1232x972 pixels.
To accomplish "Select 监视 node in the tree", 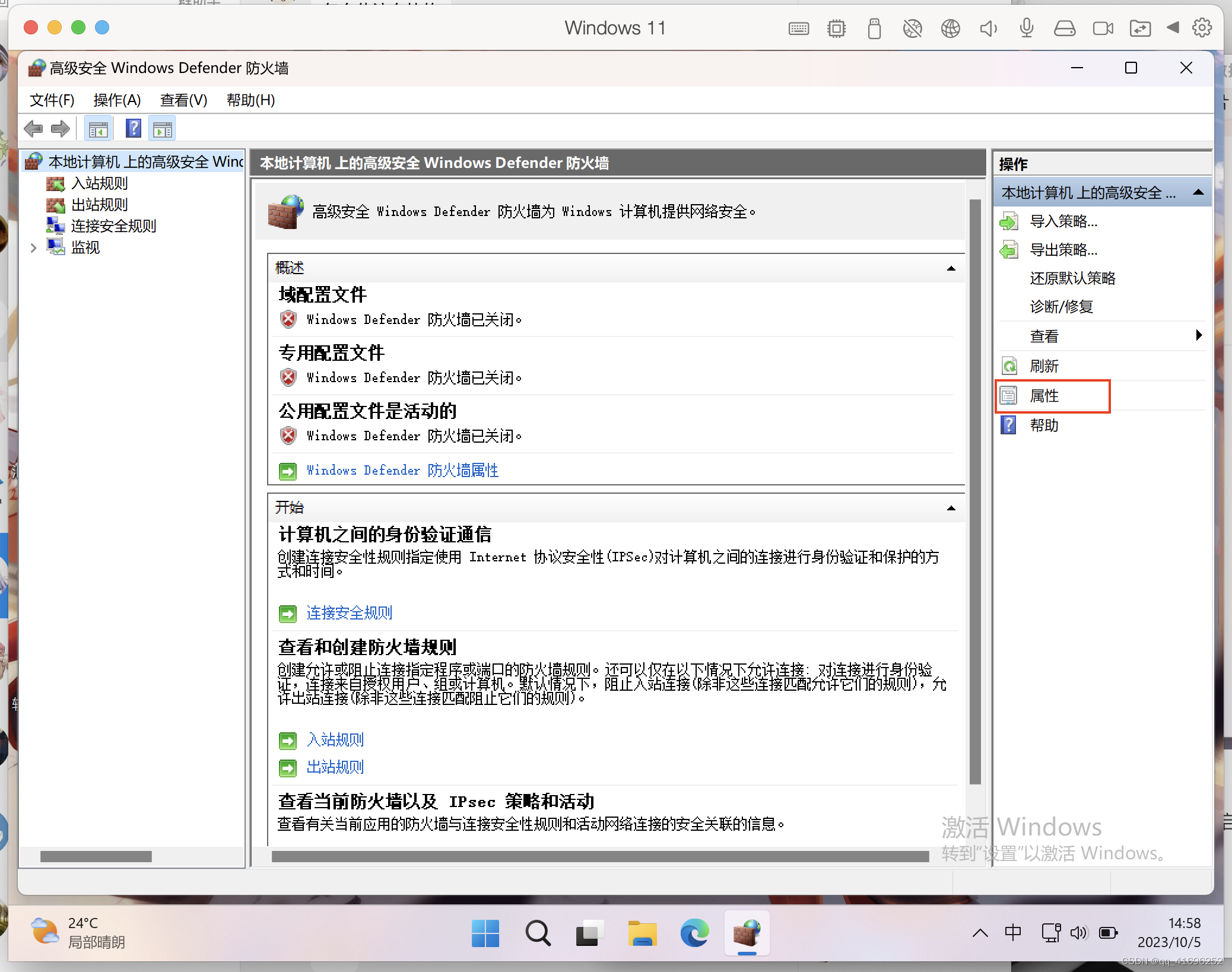I will click(x=85, y=247).
